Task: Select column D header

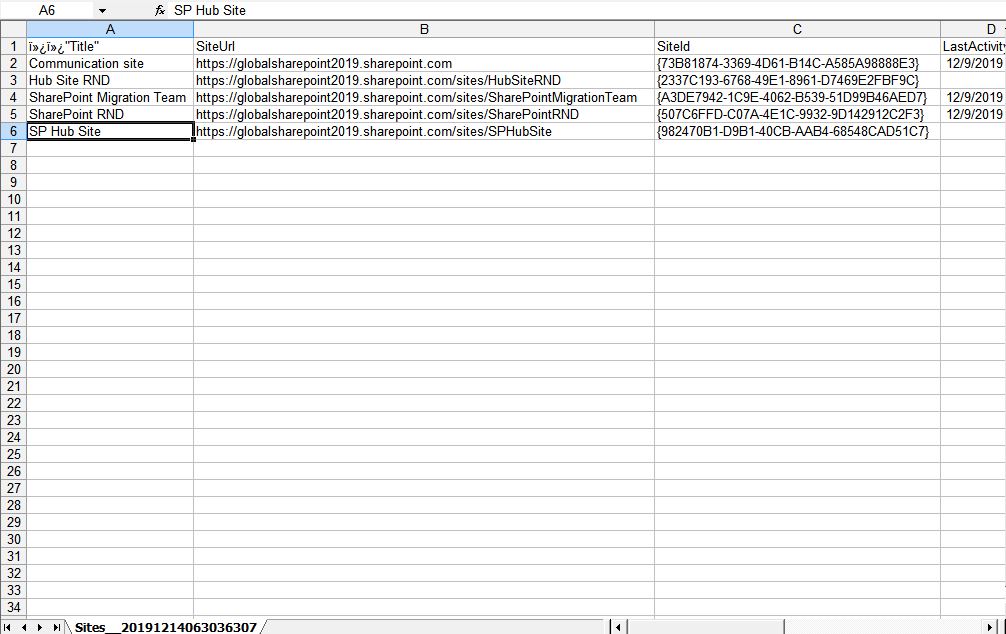Action: point(973,30)
